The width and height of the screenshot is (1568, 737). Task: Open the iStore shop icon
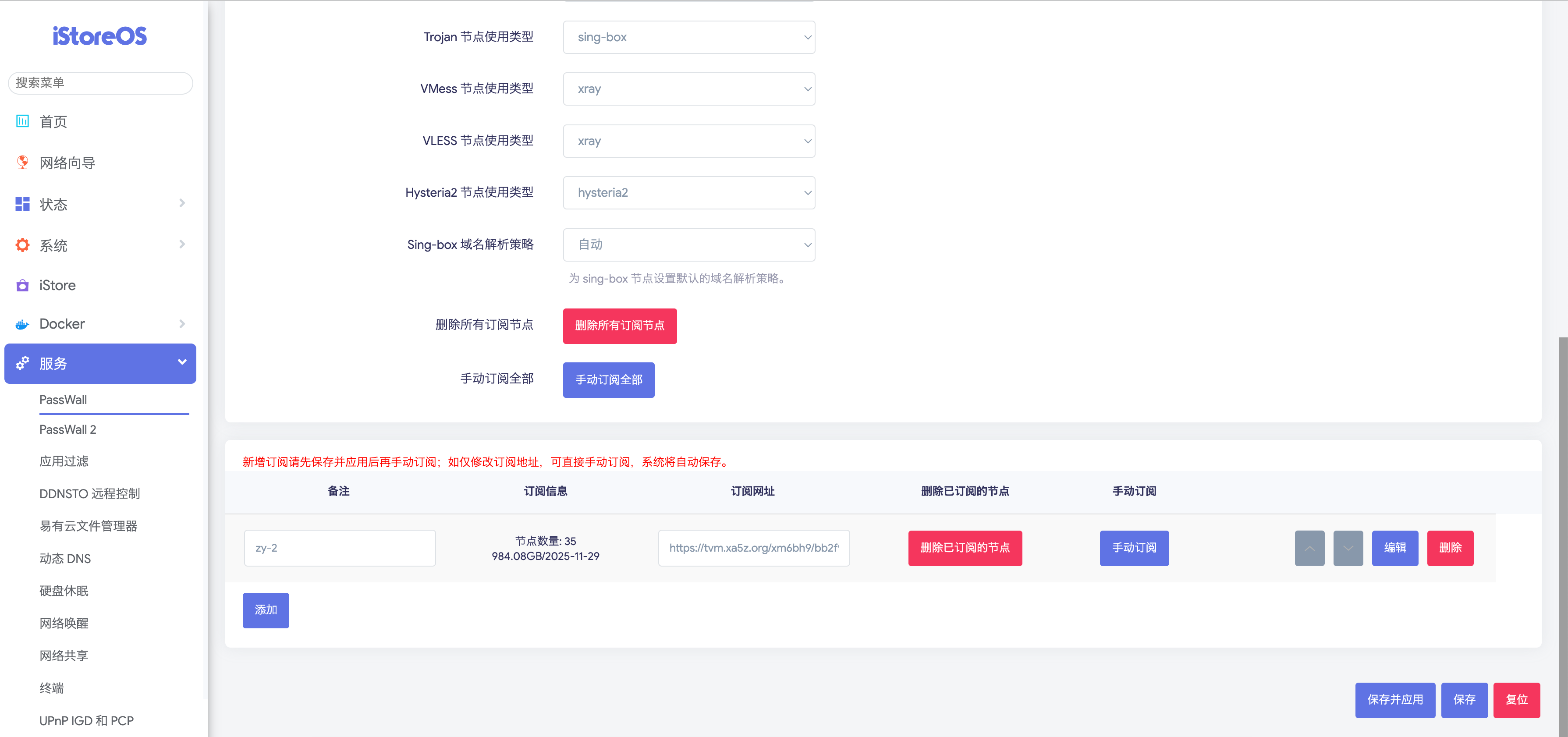pos(22,285)
